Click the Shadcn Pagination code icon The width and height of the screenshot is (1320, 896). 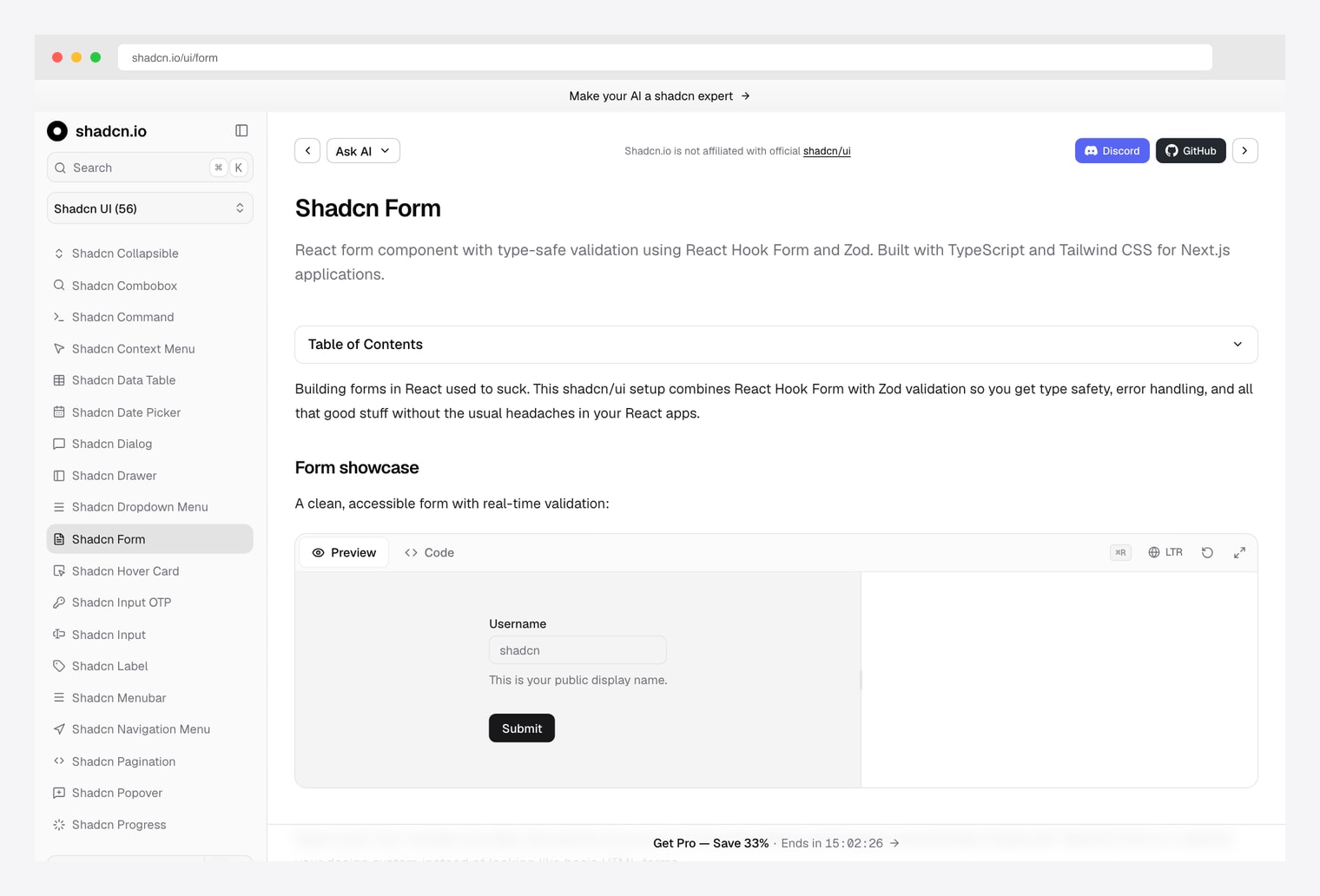[x=59, y=761]
